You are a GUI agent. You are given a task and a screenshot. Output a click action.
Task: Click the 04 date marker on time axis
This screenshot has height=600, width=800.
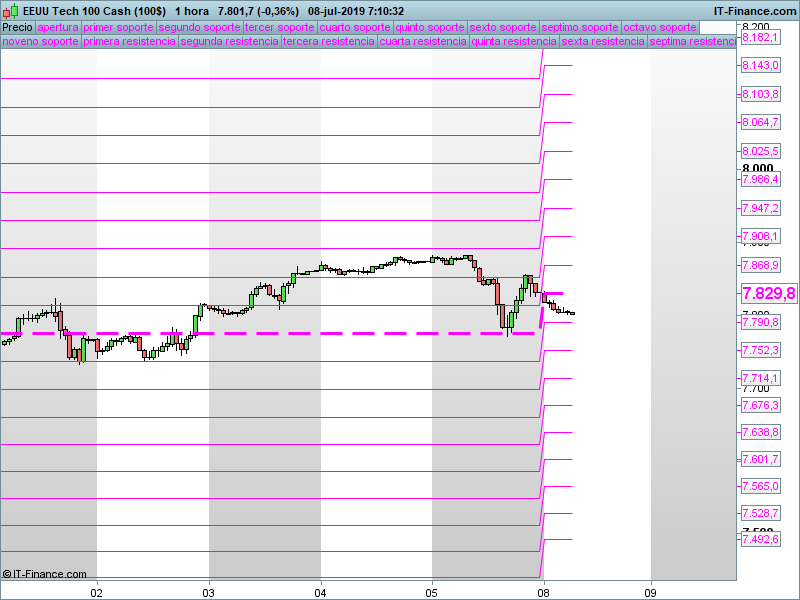320,593
